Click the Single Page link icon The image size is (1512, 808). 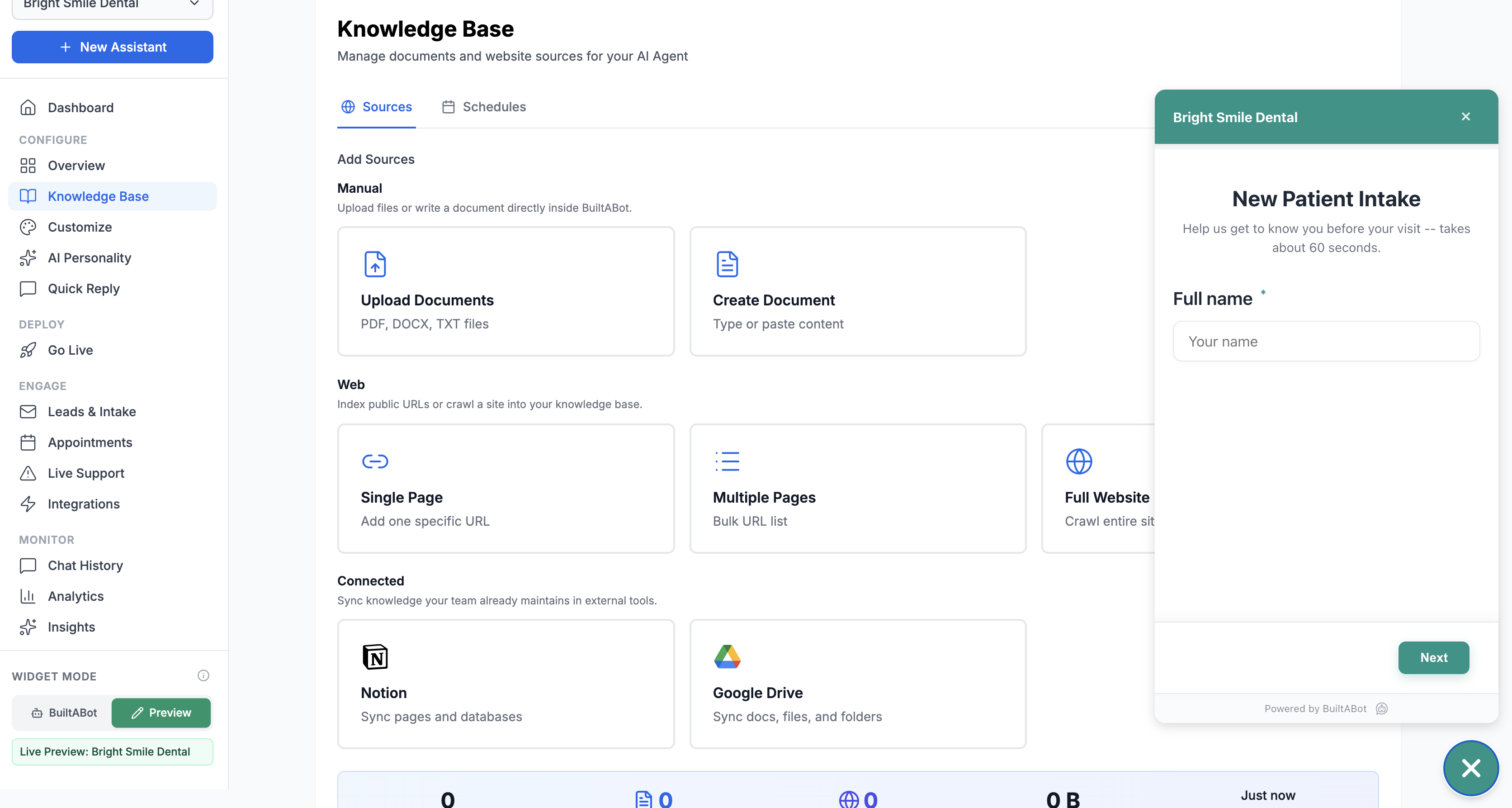click(374, 461)
